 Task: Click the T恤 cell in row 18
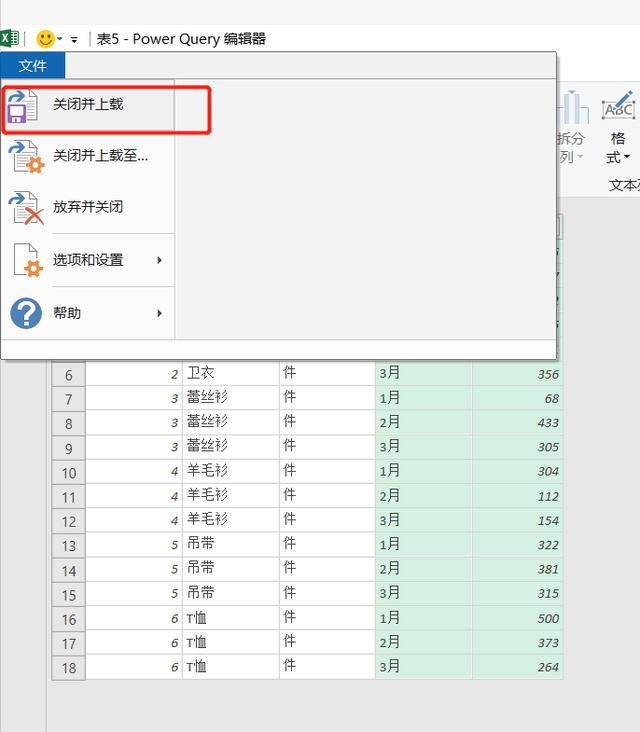pyautogui.click(x=231, y=667)
